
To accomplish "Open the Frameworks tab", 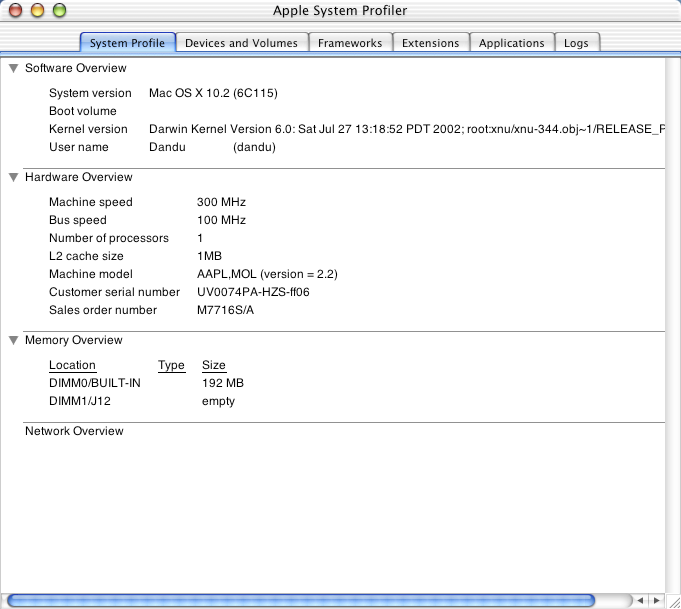I will (x=350, y=43).
